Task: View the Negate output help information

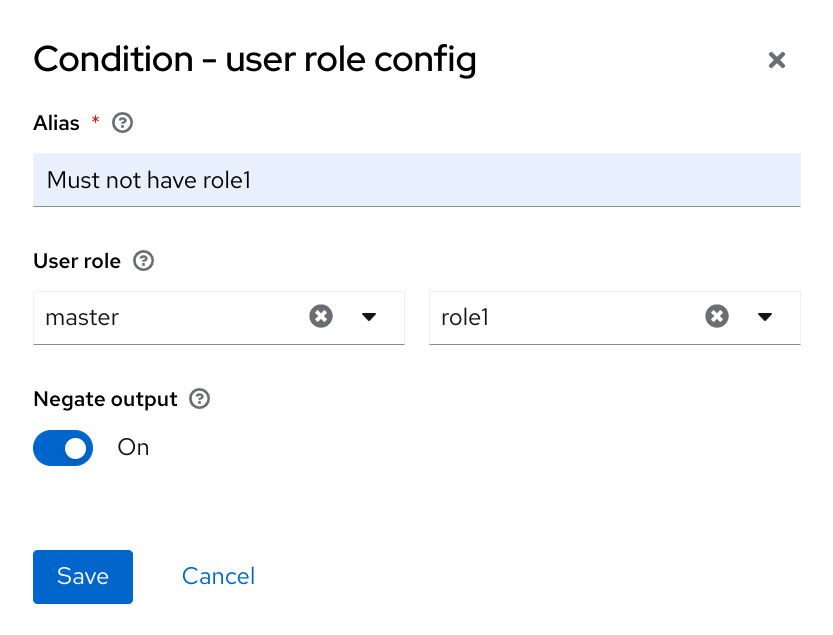Action: pyautogui.click(x=199, y=399)
